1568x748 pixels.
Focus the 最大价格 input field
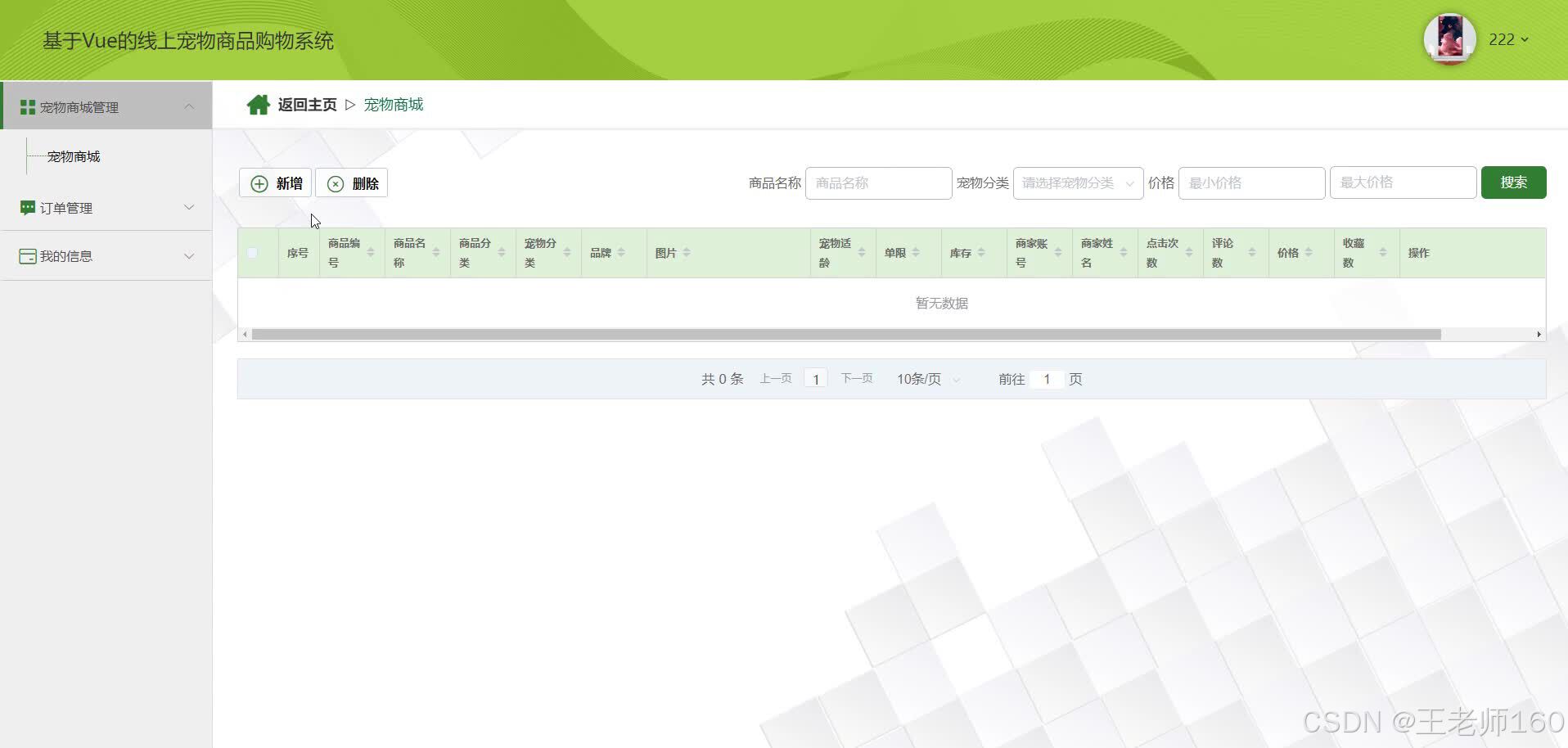tap(1403, 182)
